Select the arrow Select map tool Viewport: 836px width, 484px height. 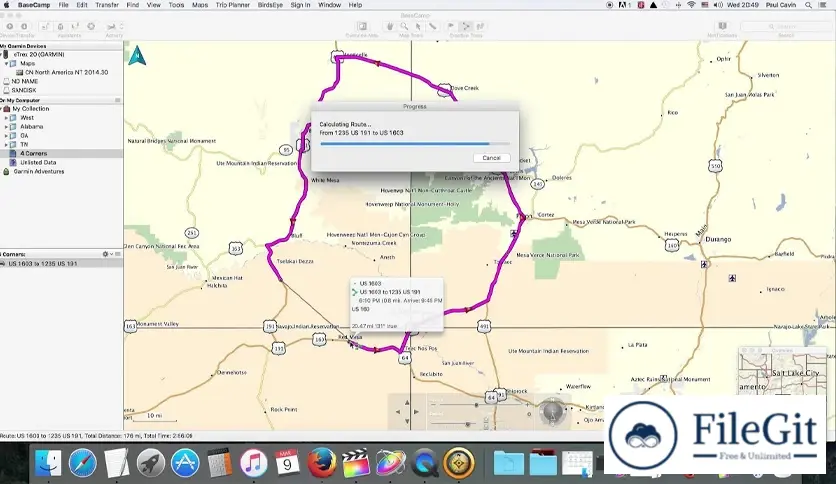point(418,26)
